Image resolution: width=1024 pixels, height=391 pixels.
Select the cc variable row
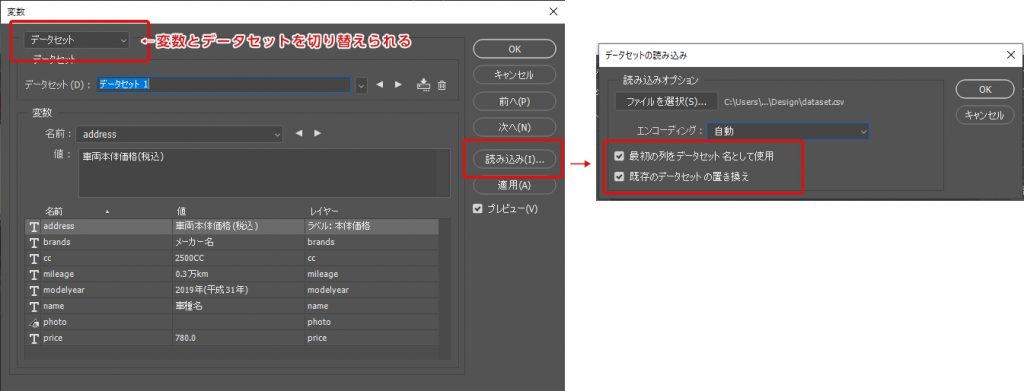232,258
